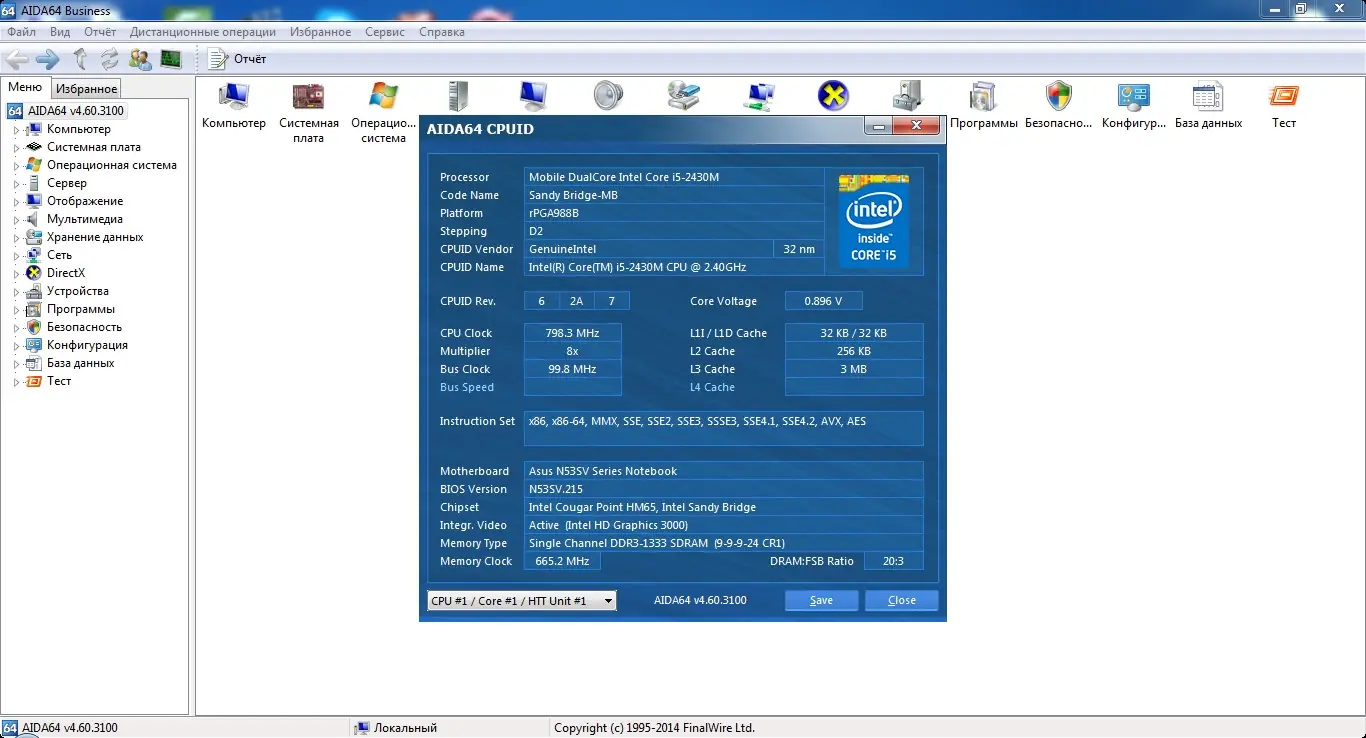Expand the Компьютер tree node

(x=18, y=128)
